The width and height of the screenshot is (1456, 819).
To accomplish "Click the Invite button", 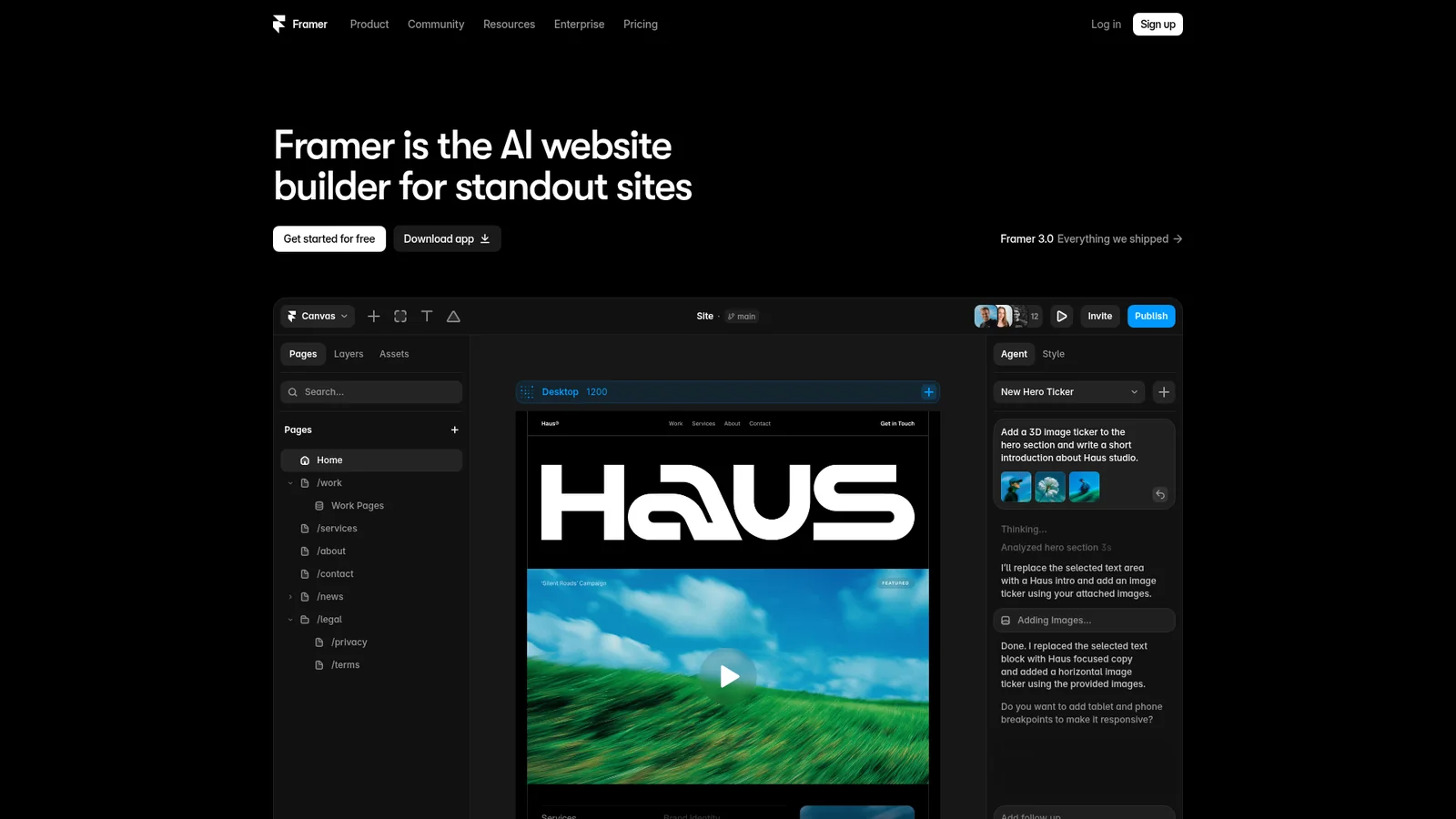I will coord(1100,316).
